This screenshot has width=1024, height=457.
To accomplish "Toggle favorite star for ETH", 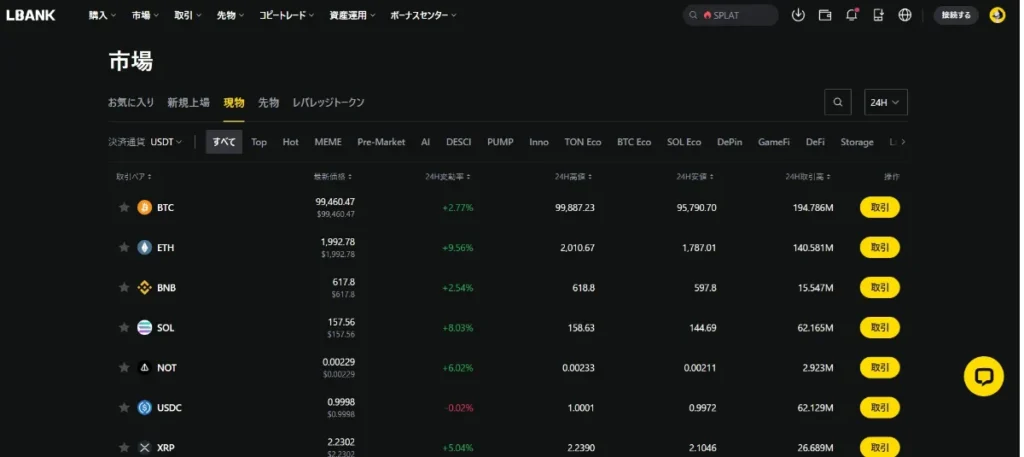I will tap(124, 247).
